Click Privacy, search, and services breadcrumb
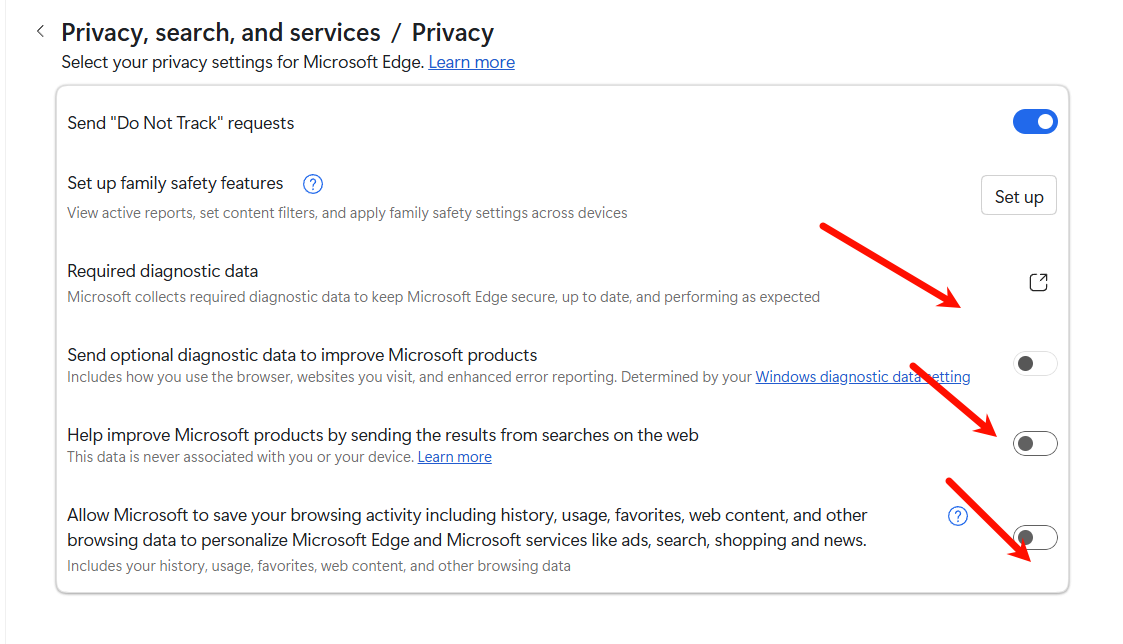 pos(221,33)
